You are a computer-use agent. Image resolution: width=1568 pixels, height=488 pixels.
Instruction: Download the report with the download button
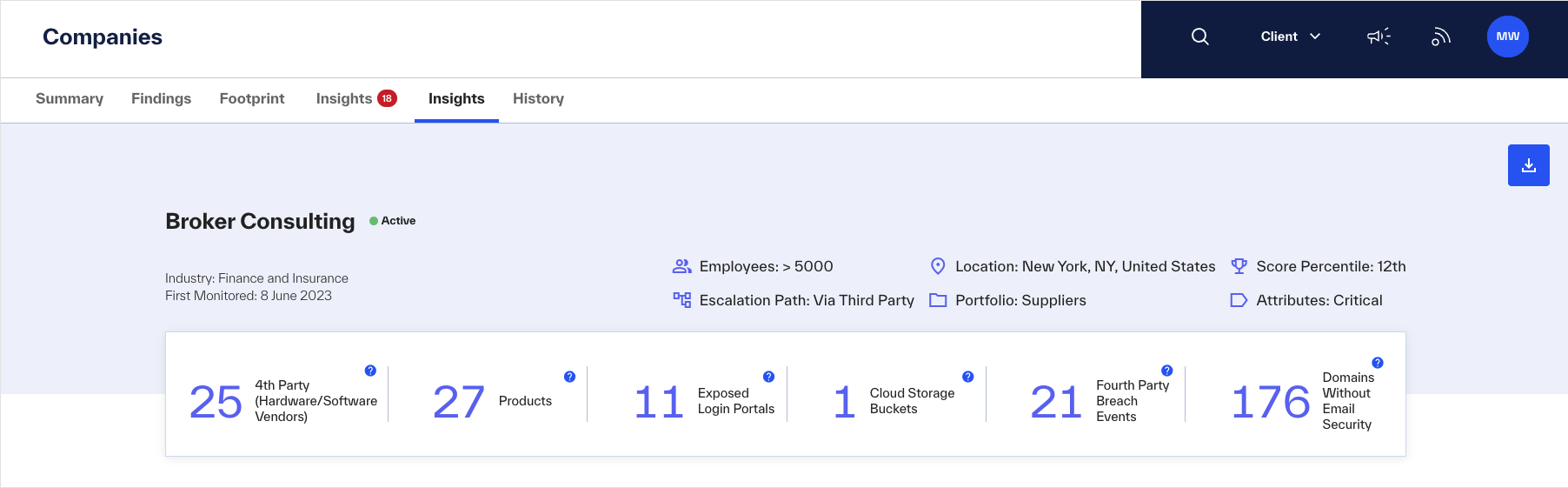click(x=1529, y=165)
